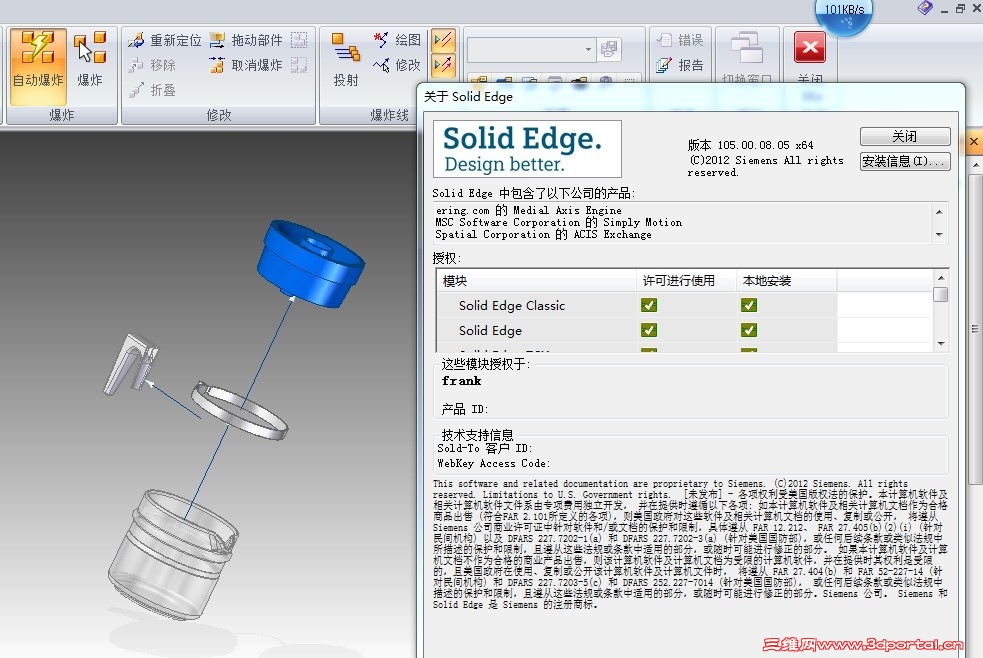Uncheck license box for Solid Edge Classic
The width and height of the screenshot is (983, 658).
coord(649,305)
